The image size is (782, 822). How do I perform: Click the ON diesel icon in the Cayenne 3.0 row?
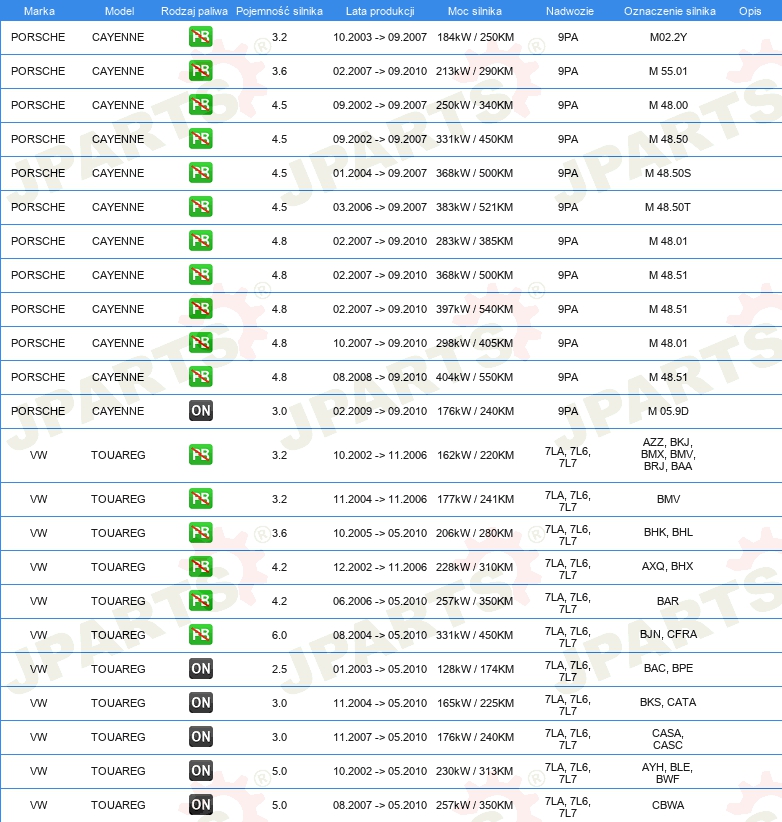pos(201,411)
